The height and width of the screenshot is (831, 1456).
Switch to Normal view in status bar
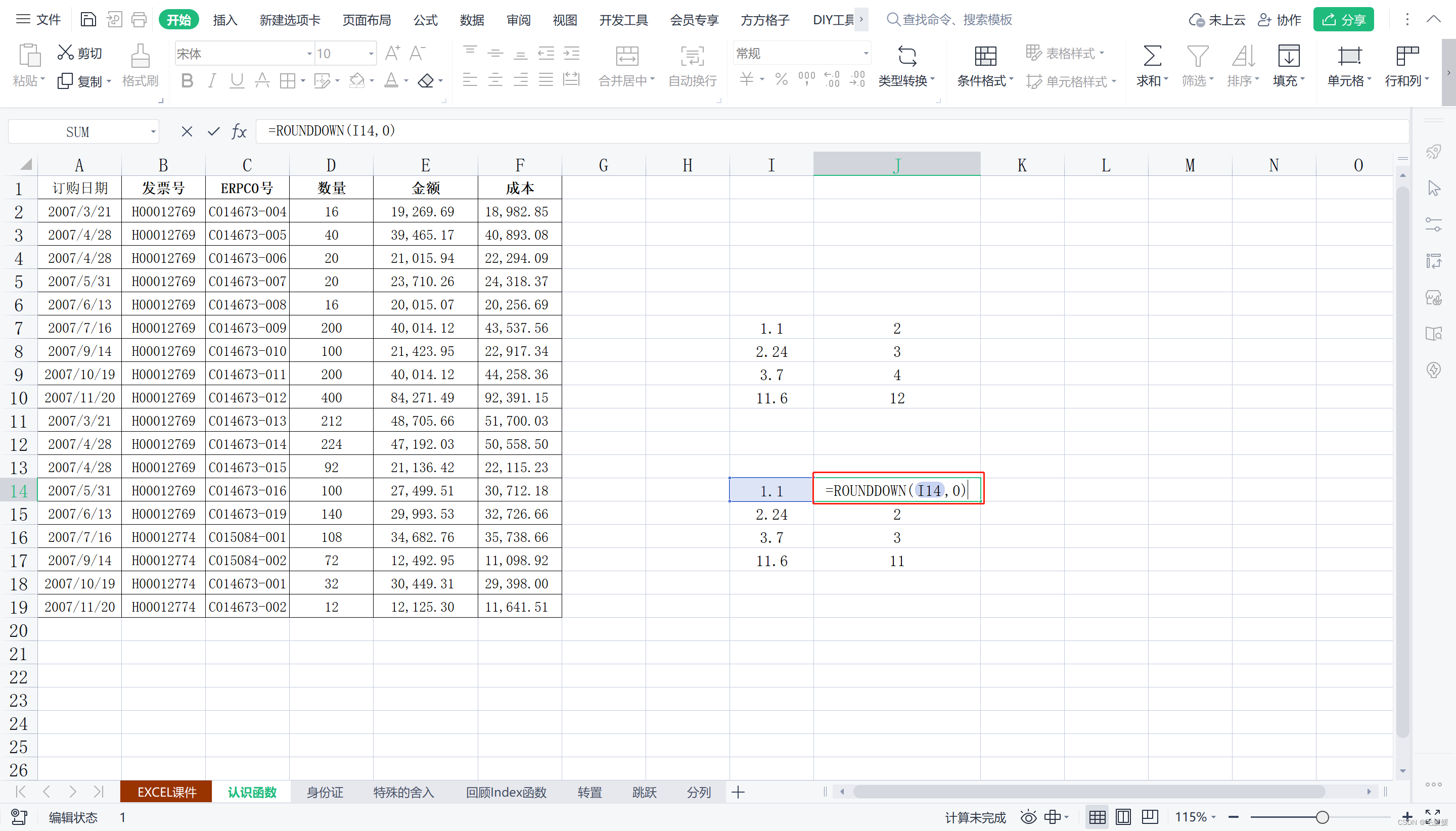coord(1097,817)
